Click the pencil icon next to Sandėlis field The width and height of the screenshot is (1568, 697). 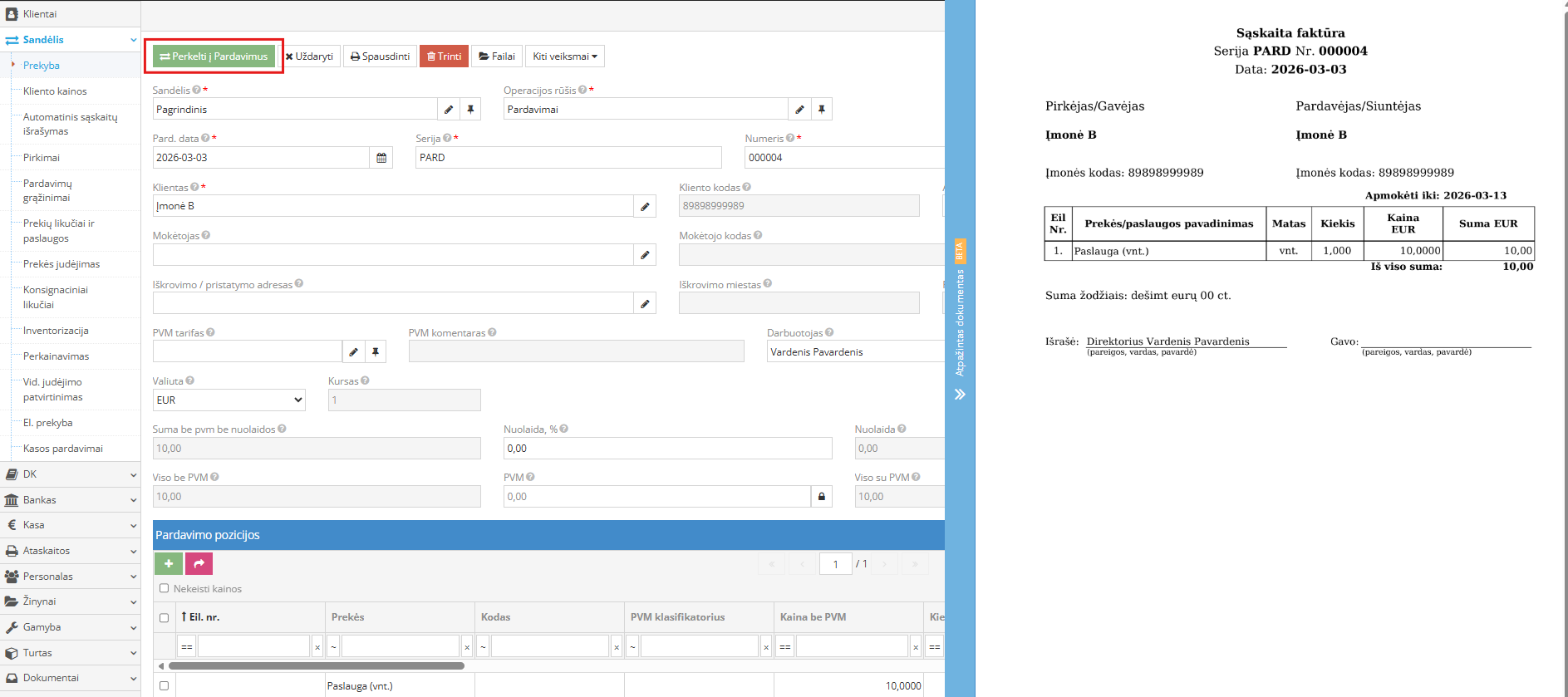coord(449,110)
